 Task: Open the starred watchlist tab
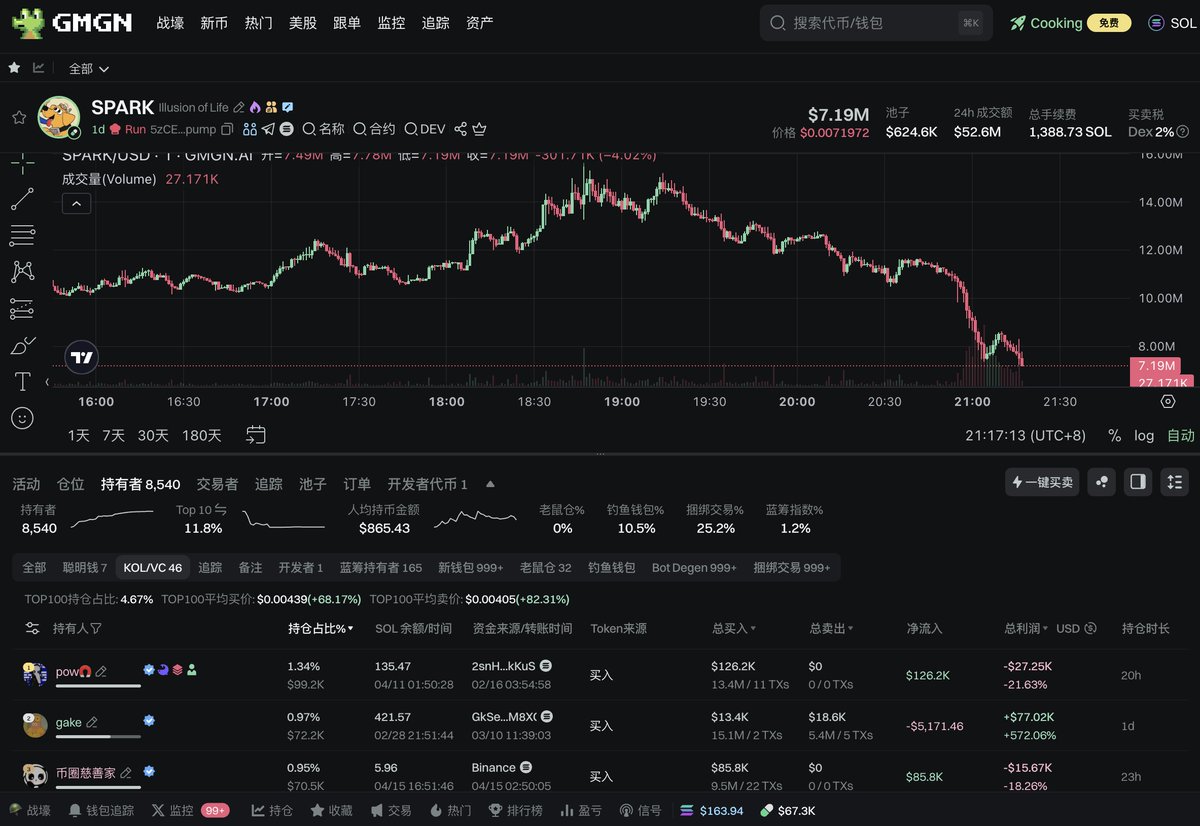click(x=14, y=68)
